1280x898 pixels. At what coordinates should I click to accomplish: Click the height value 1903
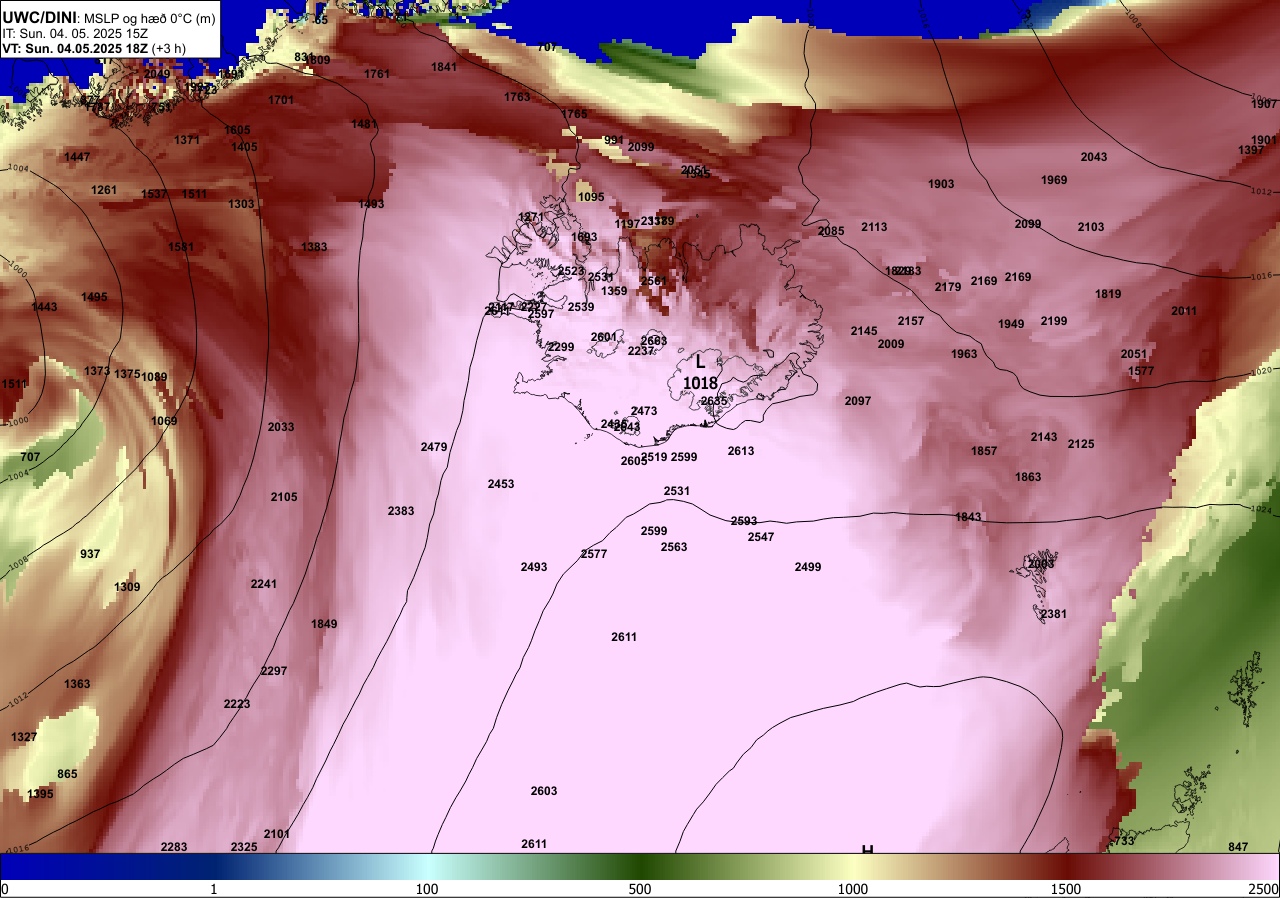941,184
